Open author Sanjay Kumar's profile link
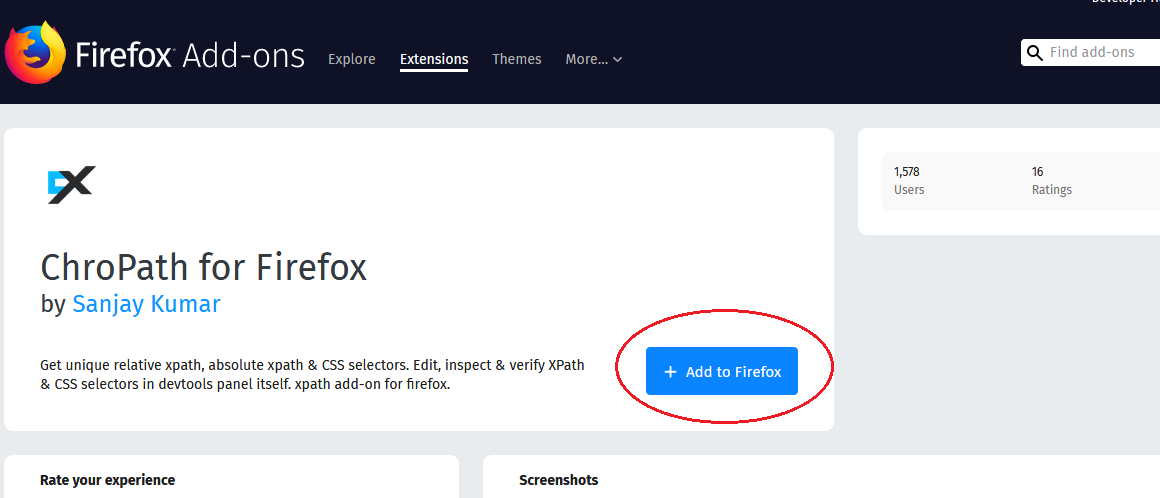 (x=146, y=304)
